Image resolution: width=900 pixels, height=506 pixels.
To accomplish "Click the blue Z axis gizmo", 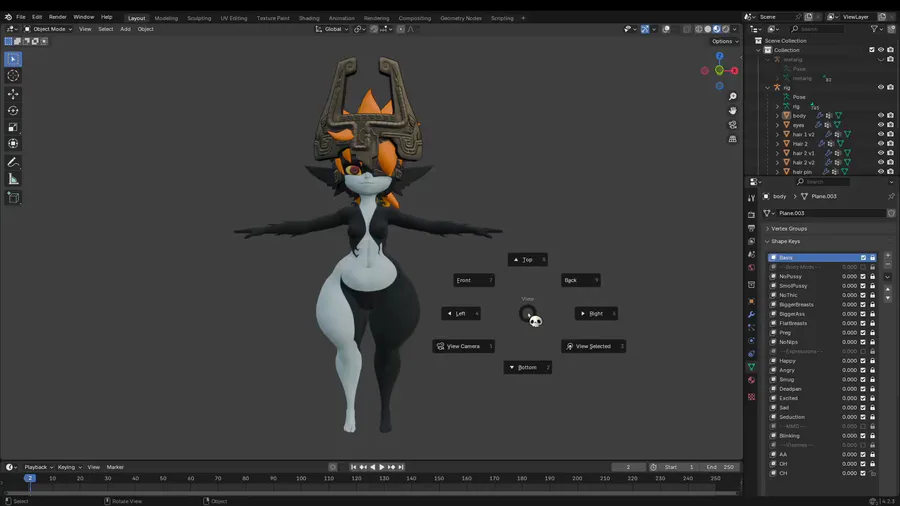I will click(719, 56).
